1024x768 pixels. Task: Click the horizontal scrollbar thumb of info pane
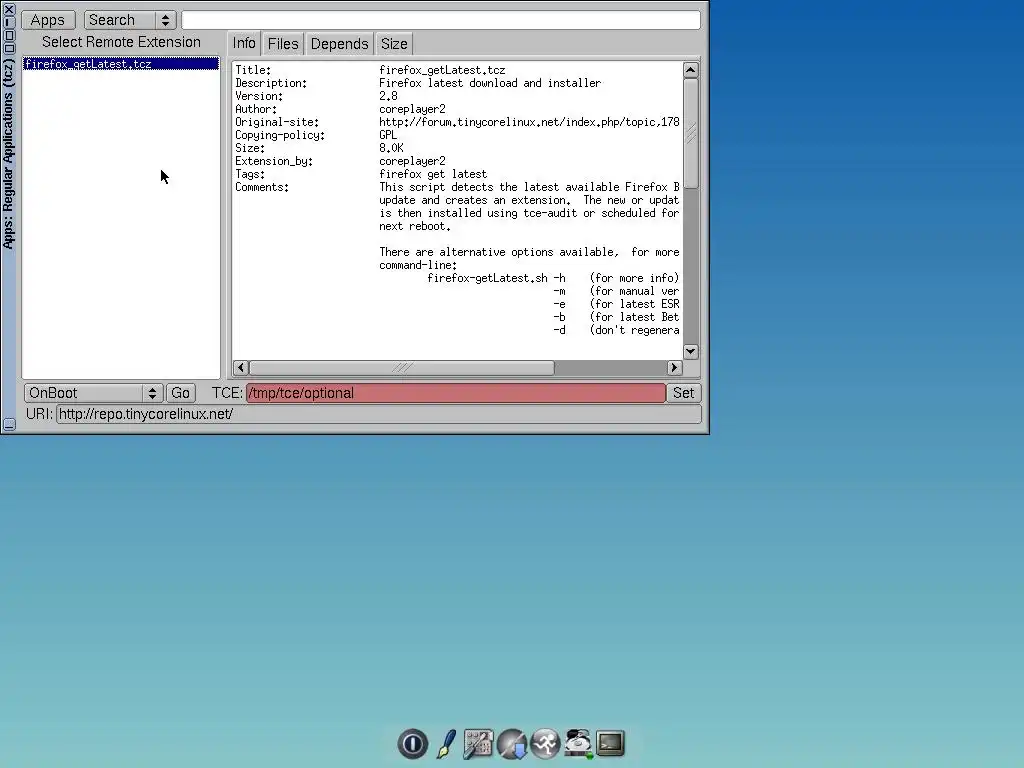pos(402,368)
